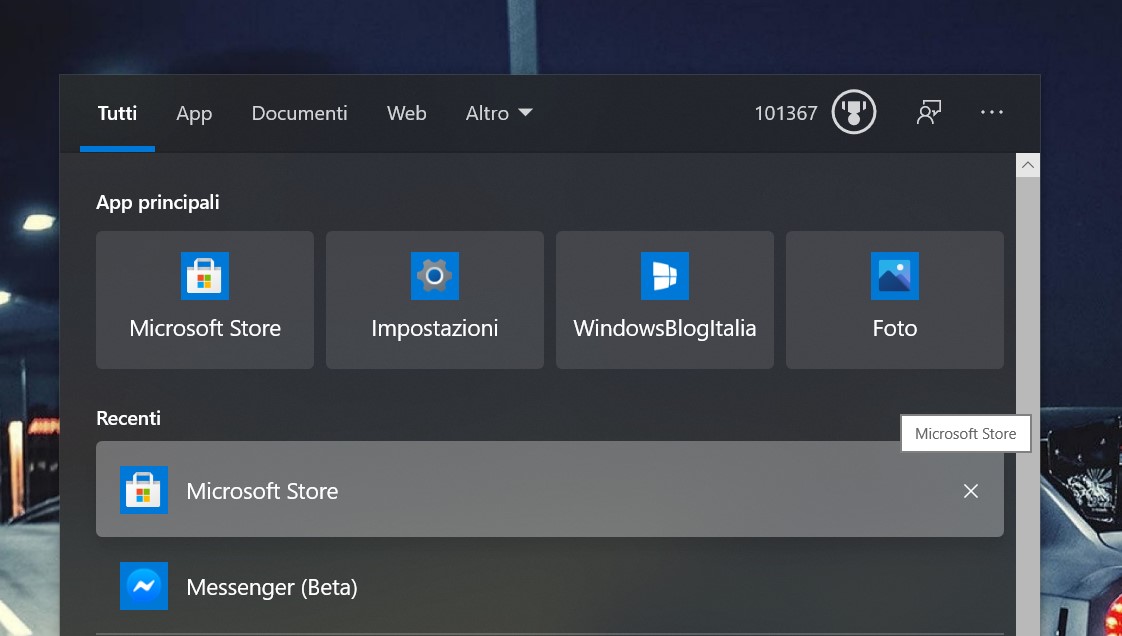Viewport: 1122px width, 636px height.
Task: Open the Microsoft Store row in Recenti
Action: (550, 489)
